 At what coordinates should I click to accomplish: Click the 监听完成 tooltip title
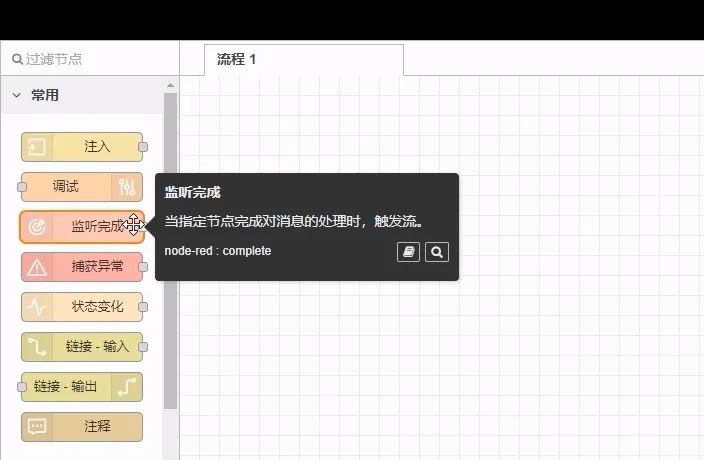pos(193,193)
